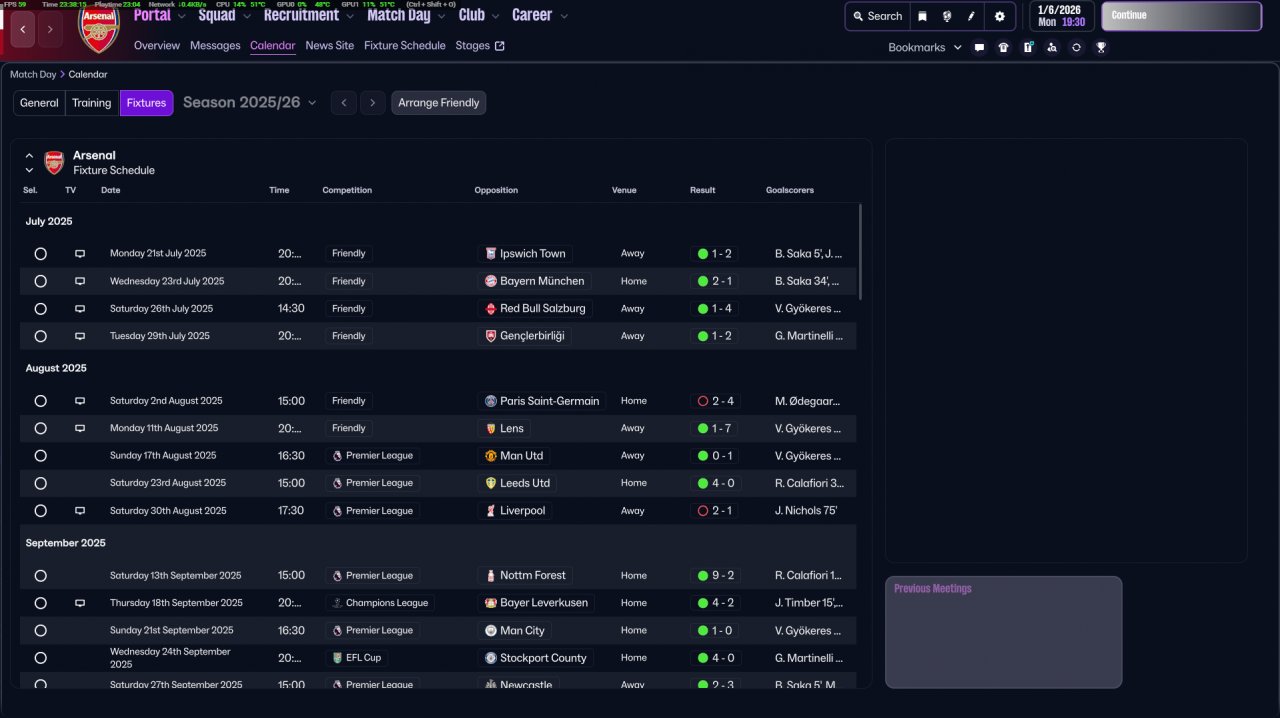Open the trophy competitions shortcut icon

1101,47
